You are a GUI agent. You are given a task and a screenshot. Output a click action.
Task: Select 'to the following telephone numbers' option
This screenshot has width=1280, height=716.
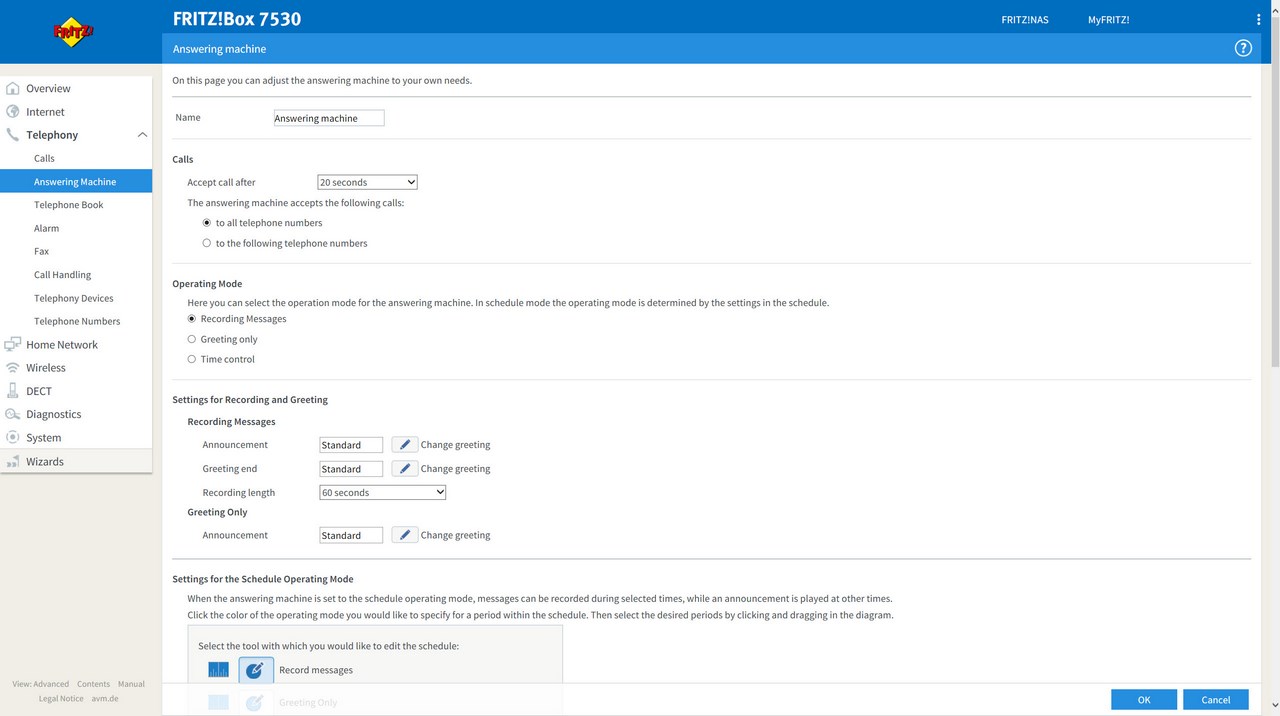click(x=207, y=243)
